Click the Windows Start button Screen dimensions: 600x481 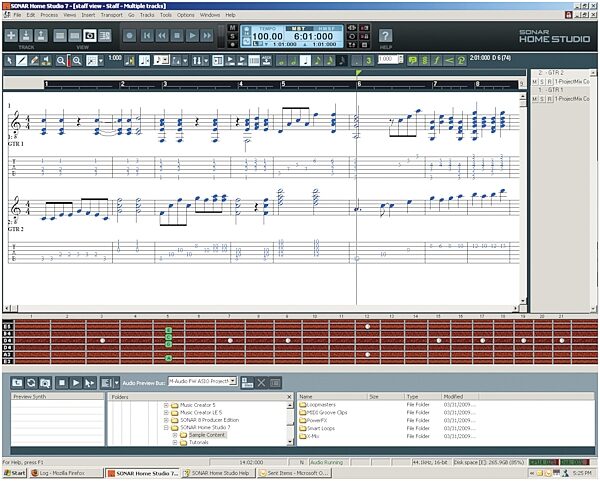(15, 473)
